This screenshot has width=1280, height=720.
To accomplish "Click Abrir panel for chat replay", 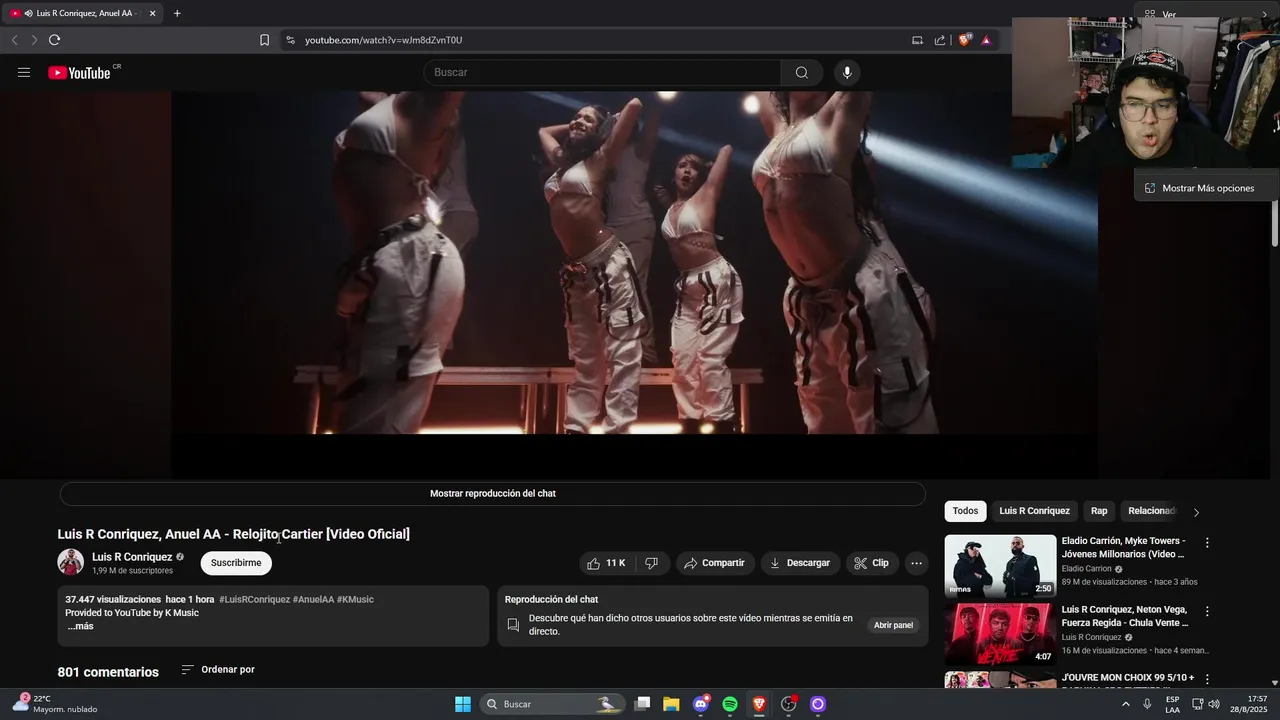I will point(894,625).
